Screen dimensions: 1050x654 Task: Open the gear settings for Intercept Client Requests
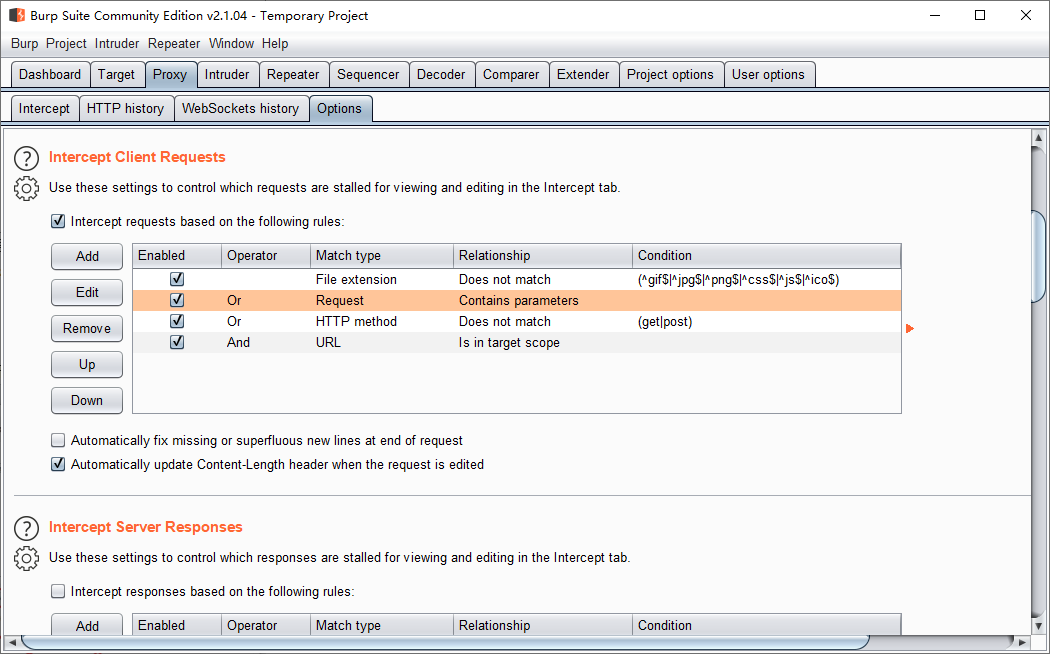pos(26,189)
